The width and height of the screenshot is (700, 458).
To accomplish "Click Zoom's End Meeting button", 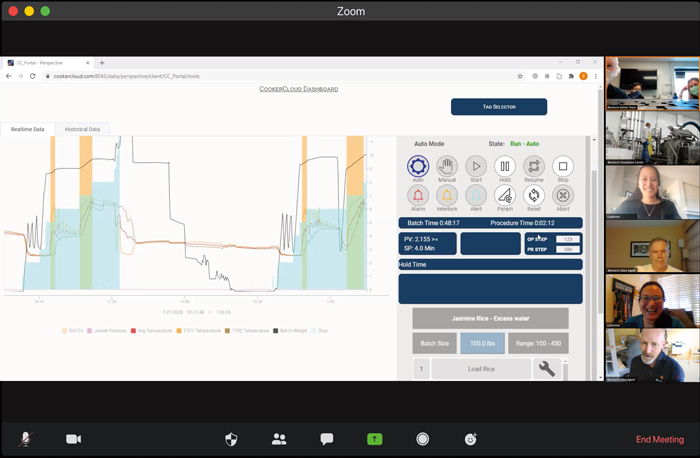I will click(x=659, y=439).
